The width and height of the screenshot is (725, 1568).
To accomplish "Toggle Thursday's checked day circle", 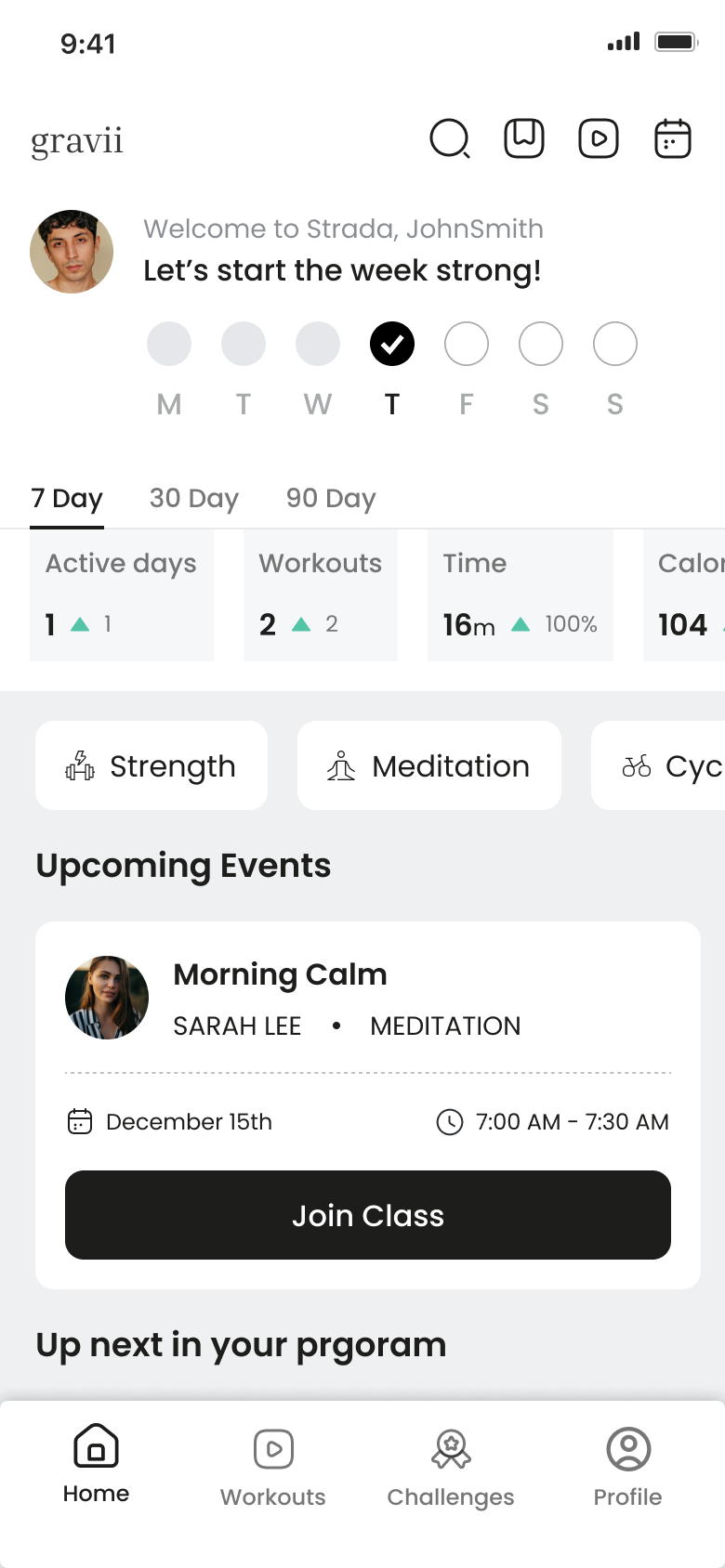I will pos(392,345).
